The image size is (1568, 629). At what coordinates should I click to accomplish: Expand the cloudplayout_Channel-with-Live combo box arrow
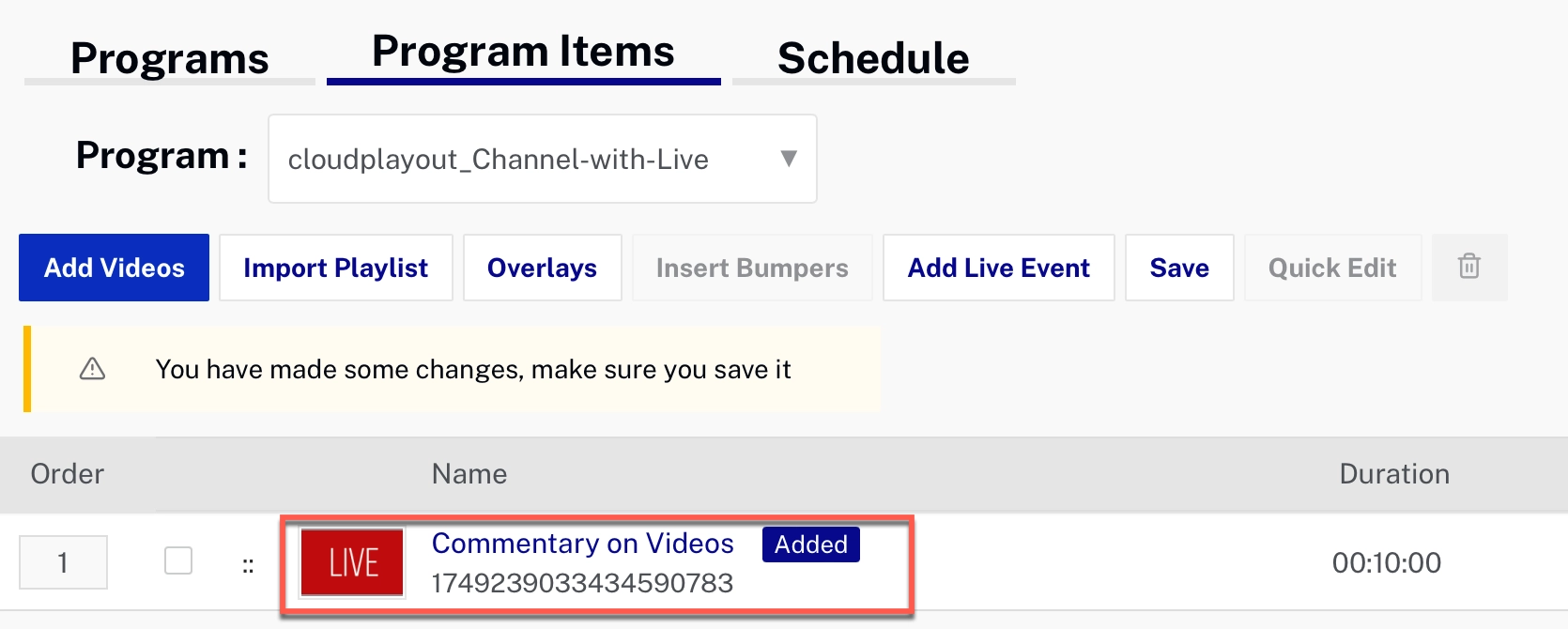(x=789, y=159)
